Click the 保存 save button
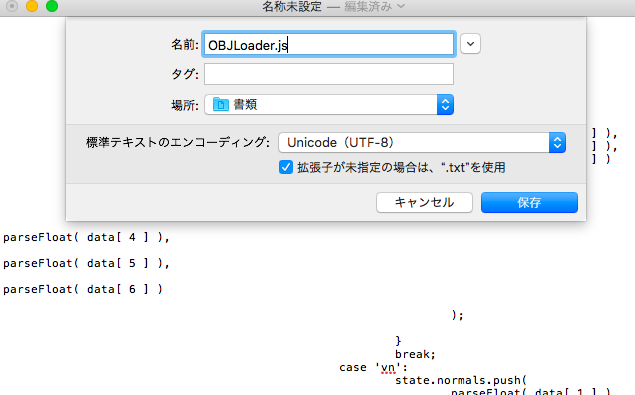The image size is (635, 395). [529, 202]
